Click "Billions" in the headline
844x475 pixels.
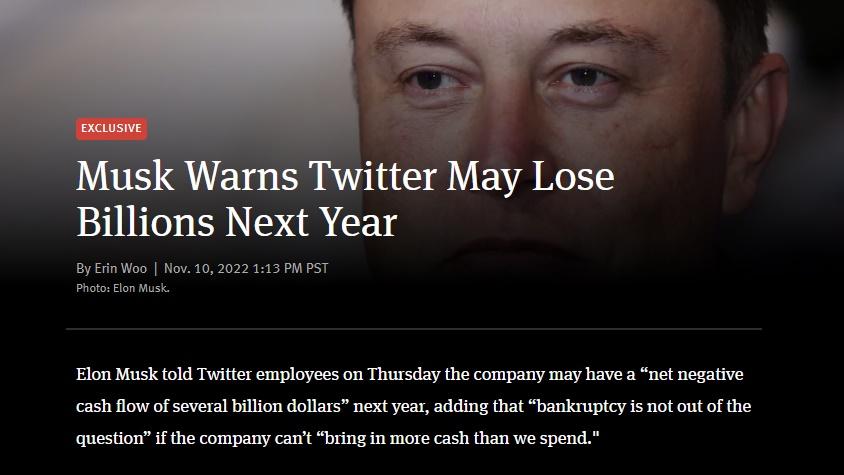(x=146, y=221)
